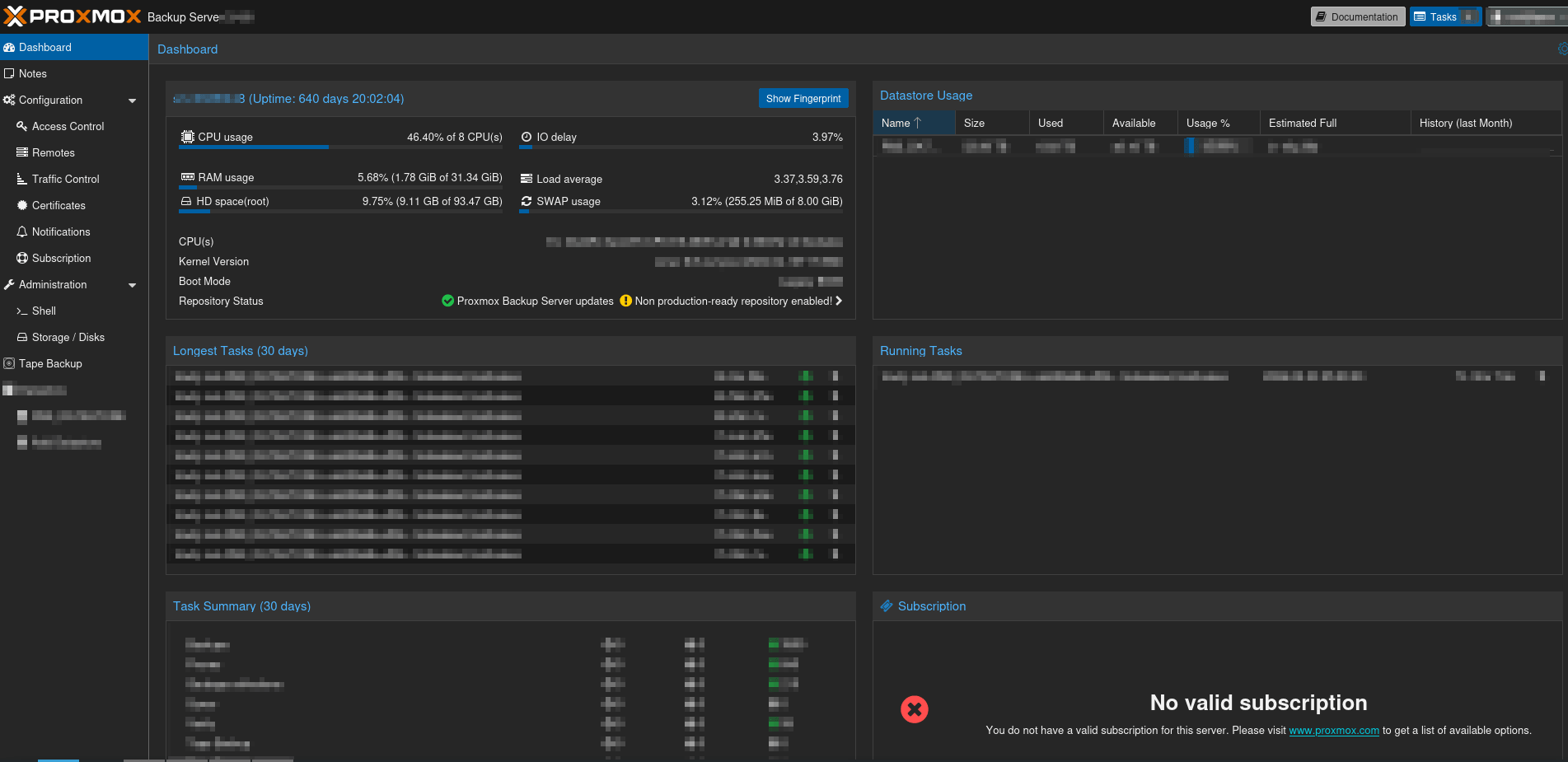Open the Tasks button in header
The width and height of the screenshot is (1568, 762).
[1445, 16]
